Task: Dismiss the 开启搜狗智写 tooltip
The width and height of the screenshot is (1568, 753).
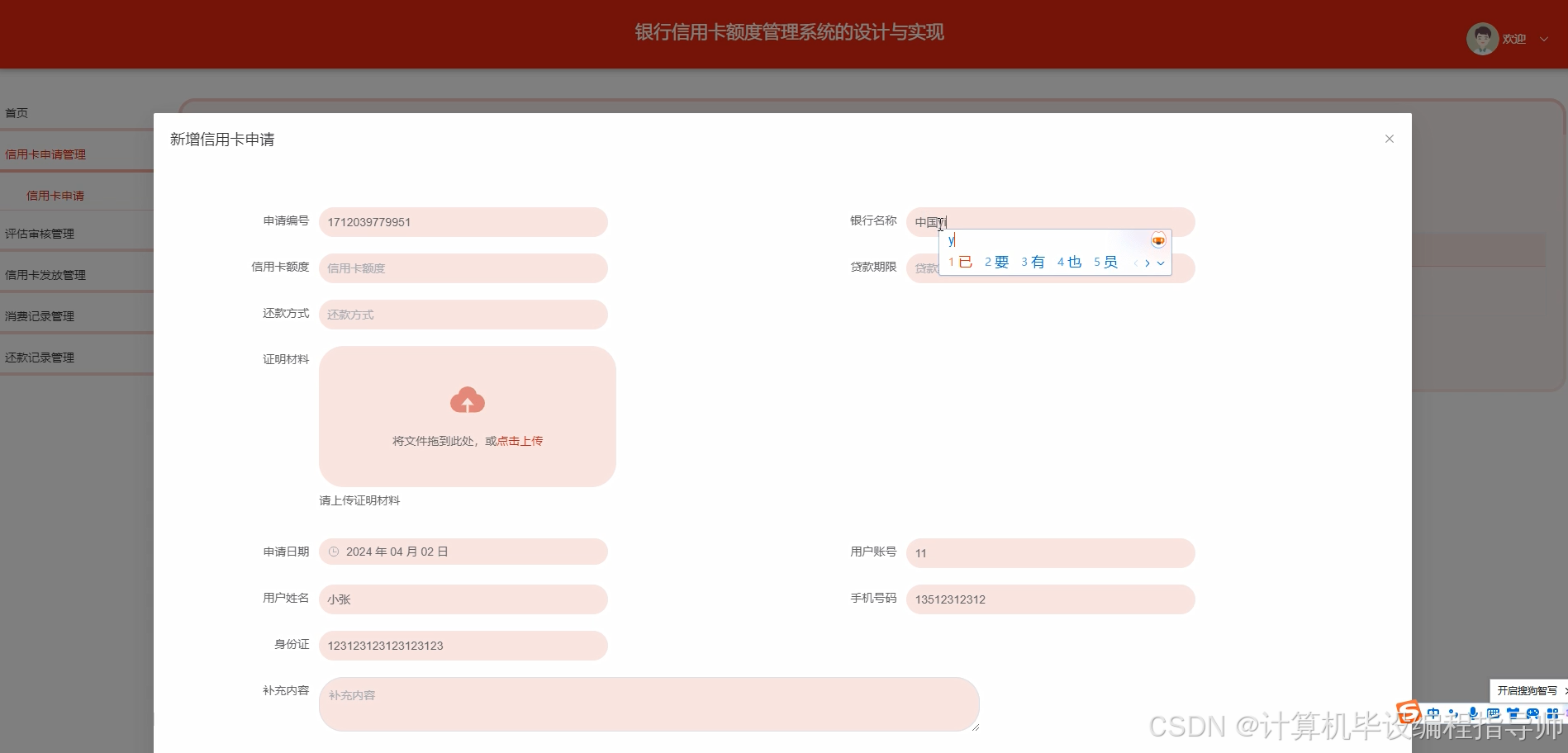Action: coord(1565,690)
